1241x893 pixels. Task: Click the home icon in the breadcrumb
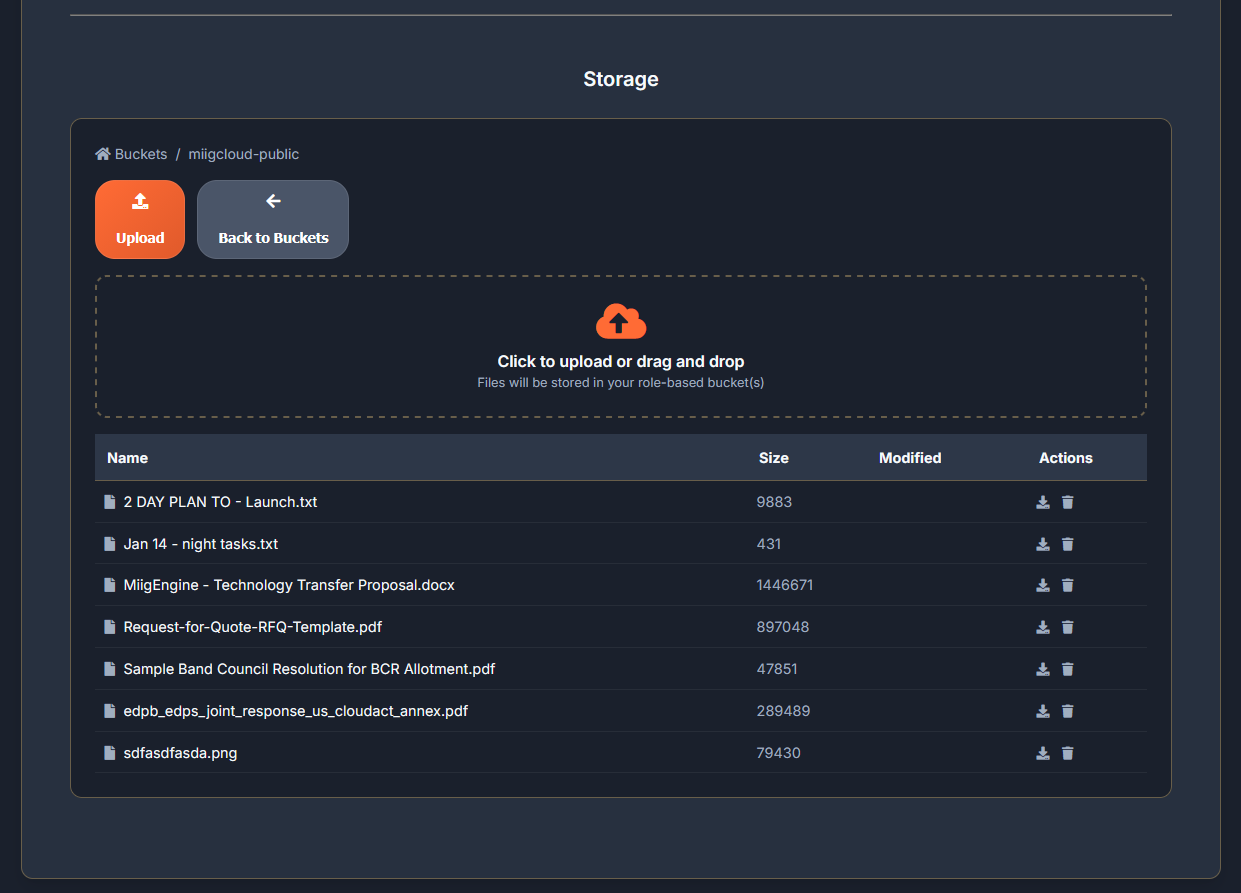tap(101, 153)
